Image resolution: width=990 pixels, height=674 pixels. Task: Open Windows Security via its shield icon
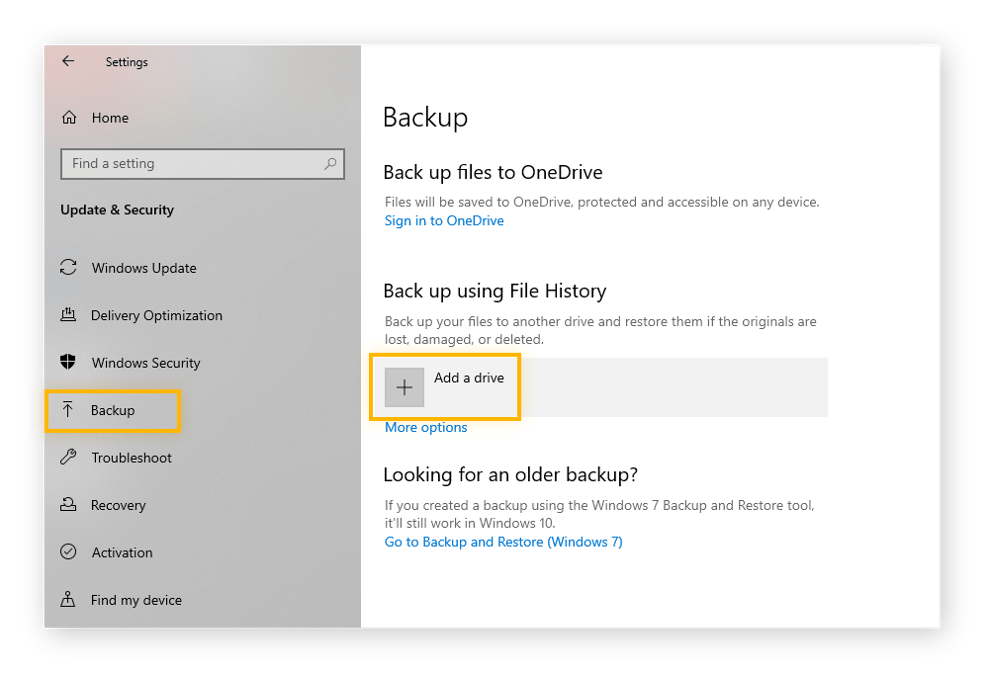[68, 363]
